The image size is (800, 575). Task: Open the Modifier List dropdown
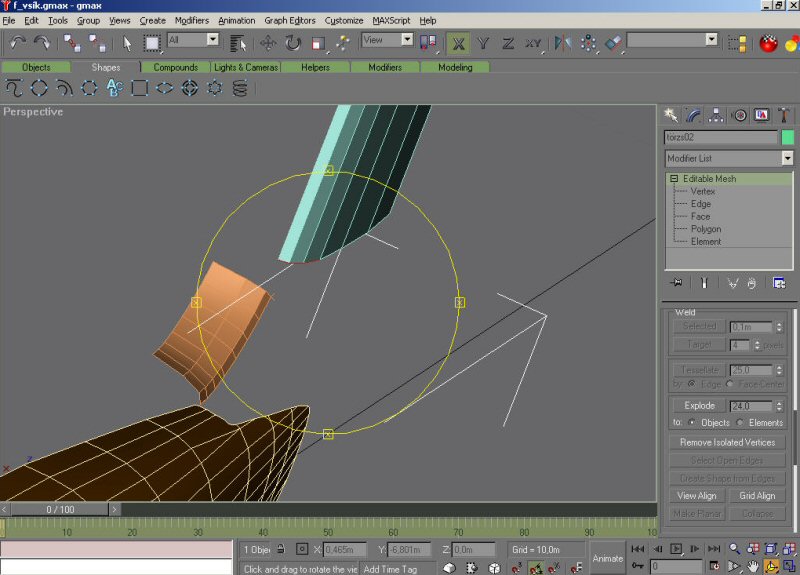(x=787, y=158)
